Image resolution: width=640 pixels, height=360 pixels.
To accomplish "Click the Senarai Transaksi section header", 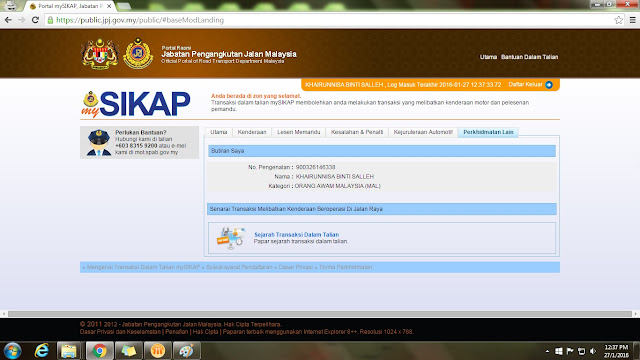I will (x=382, y=209).
